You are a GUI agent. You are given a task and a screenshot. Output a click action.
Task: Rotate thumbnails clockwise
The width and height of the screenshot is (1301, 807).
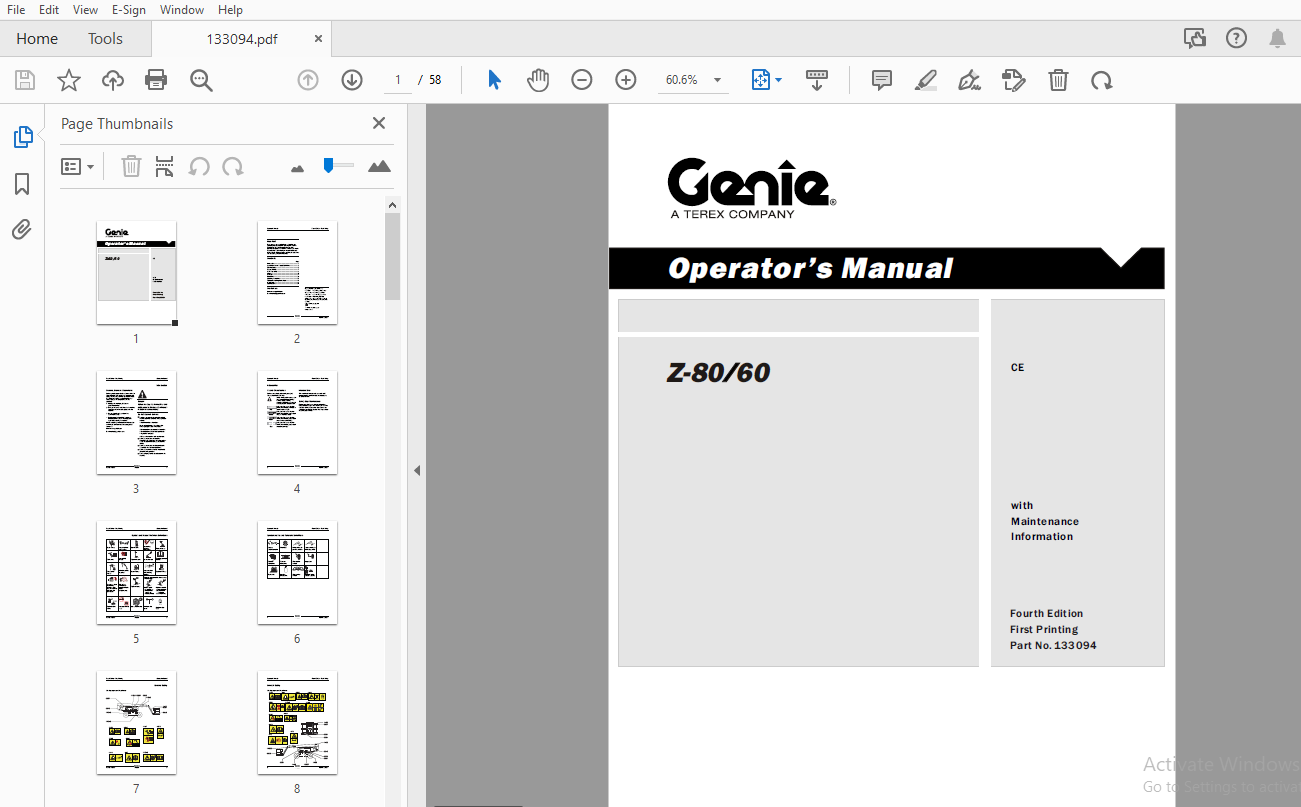(233, 166)
